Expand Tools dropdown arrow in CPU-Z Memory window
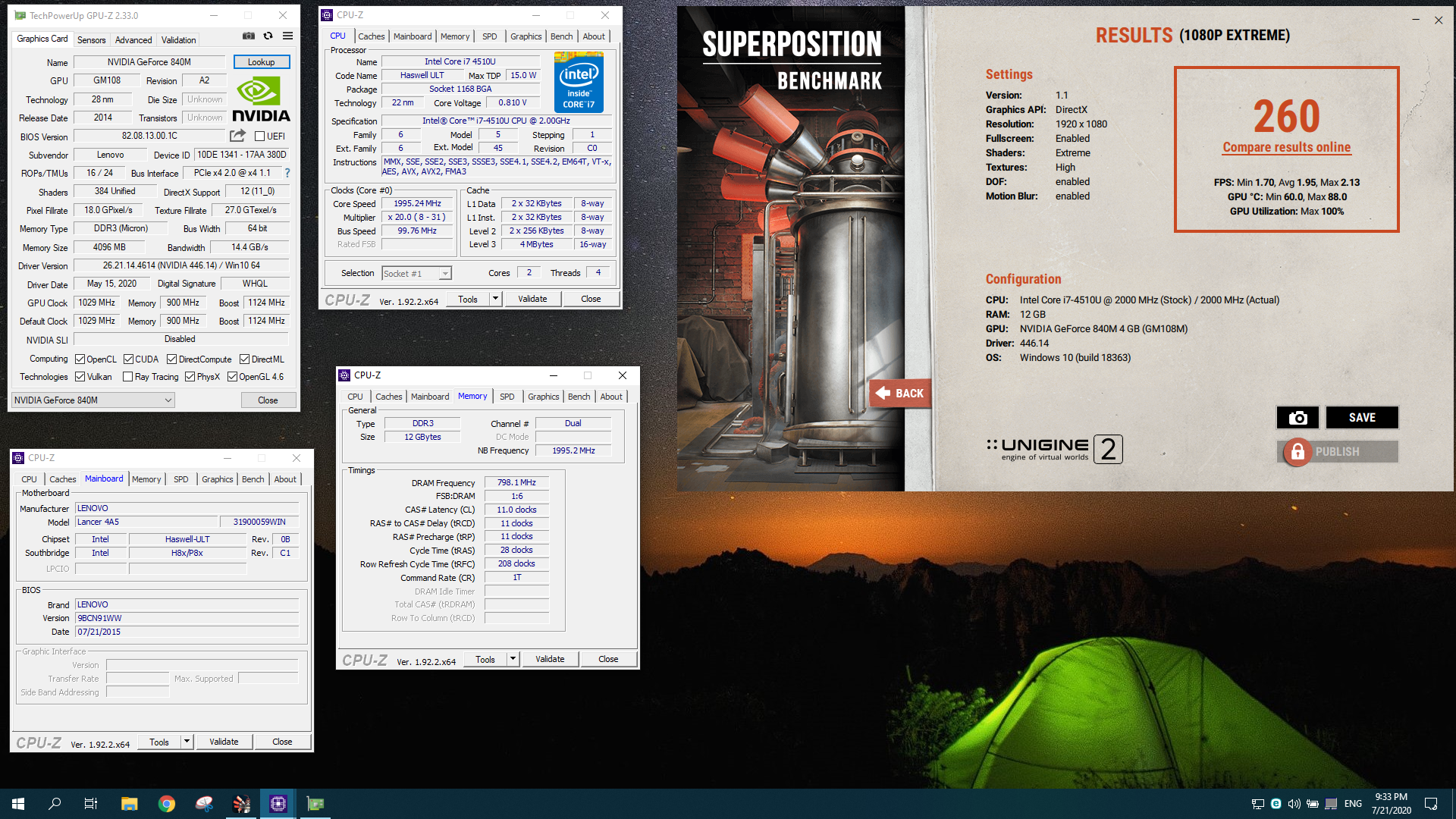The height and width of the screenshot is (819, 1456). [x=513, y=659]
